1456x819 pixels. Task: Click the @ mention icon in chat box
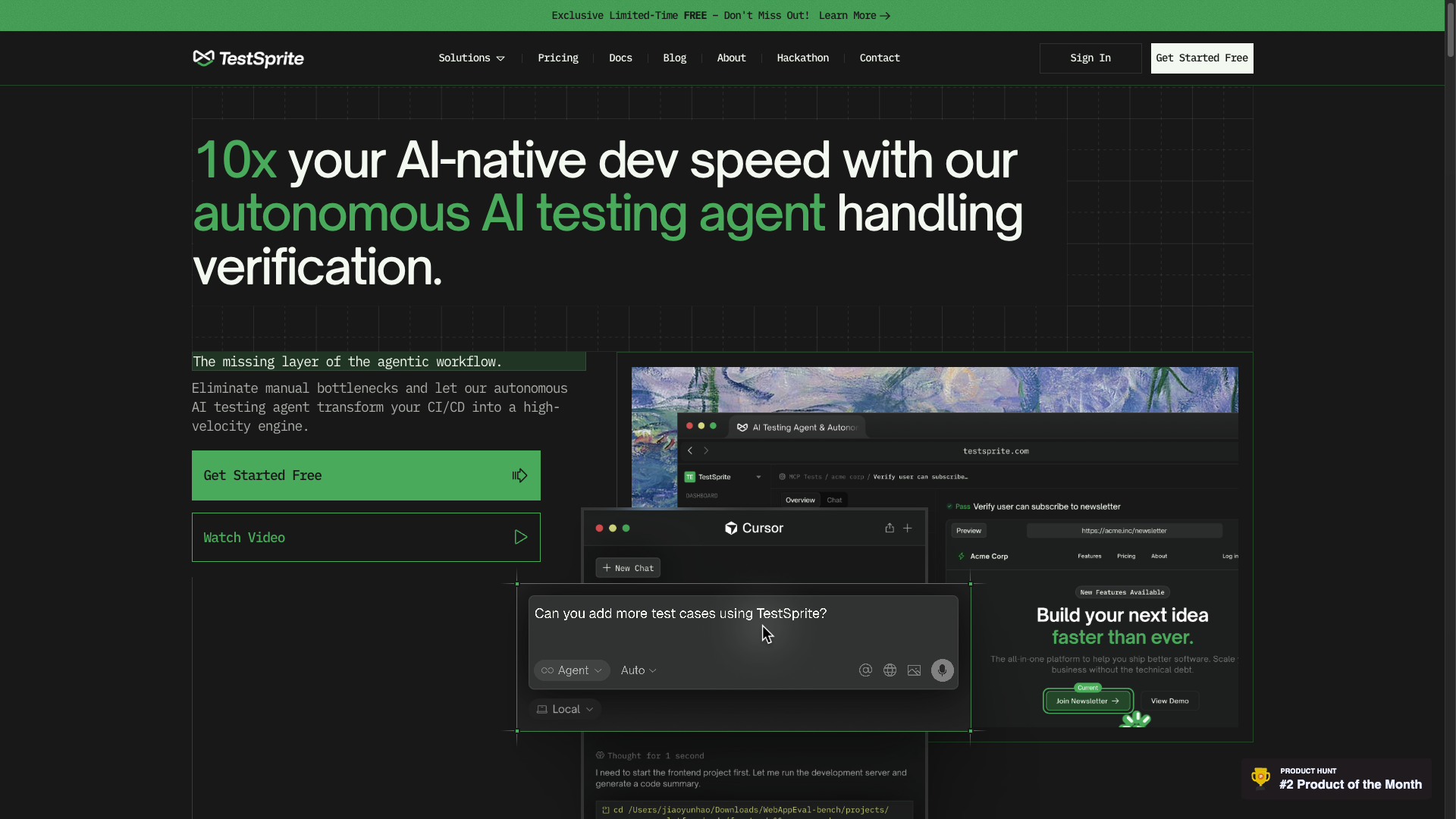(x=865, y=670)
